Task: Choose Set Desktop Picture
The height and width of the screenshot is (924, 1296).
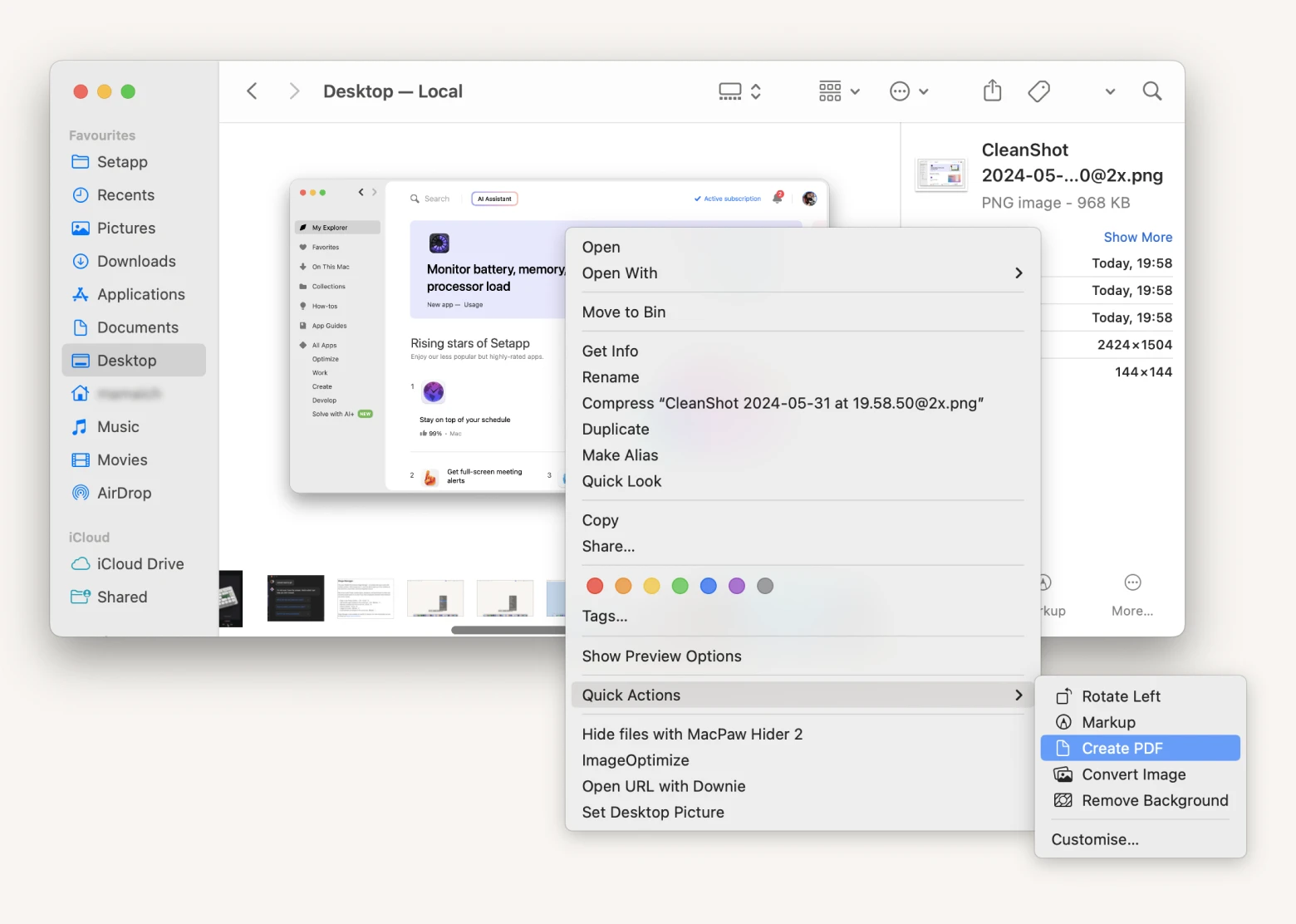Action: 803,813
